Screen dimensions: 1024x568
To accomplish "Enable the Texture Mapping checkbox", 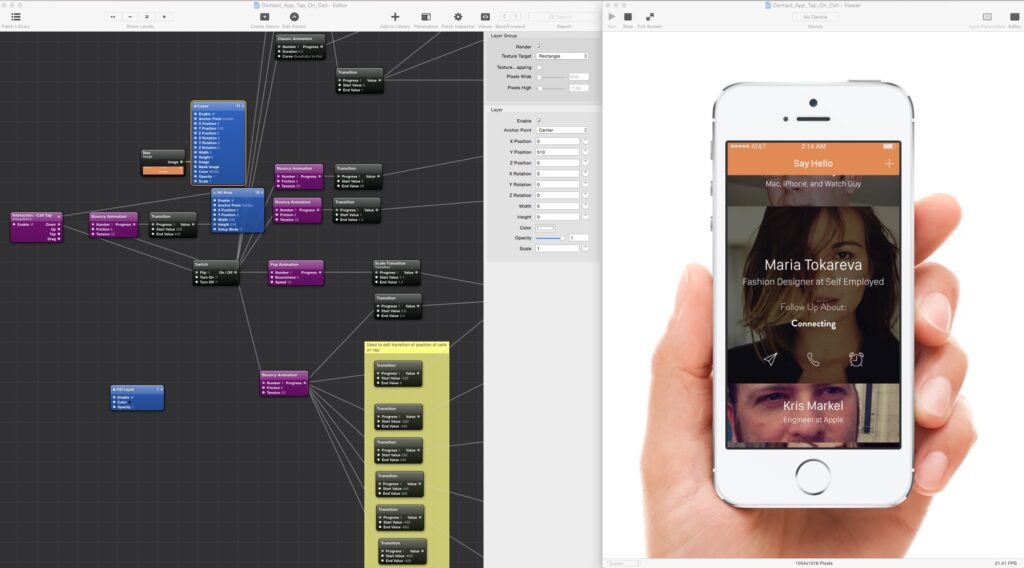I will (539, 67).
